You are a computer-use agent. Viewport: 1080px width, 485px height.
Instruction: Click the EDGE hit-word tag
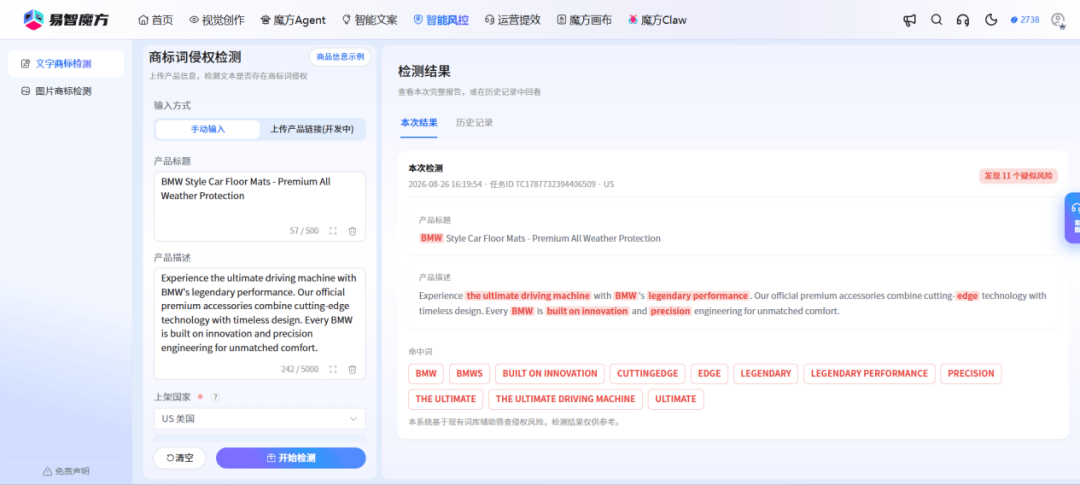709,373
